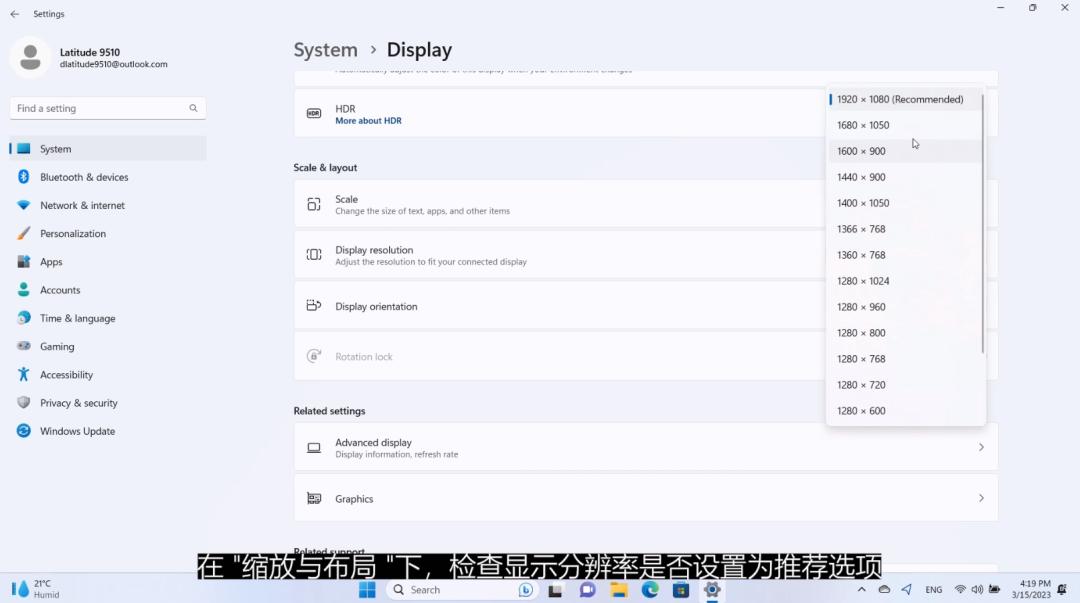1080x603 pixels.
Task: Choose 1600 × 900 resolution option
Action: (x=861, y=151)
